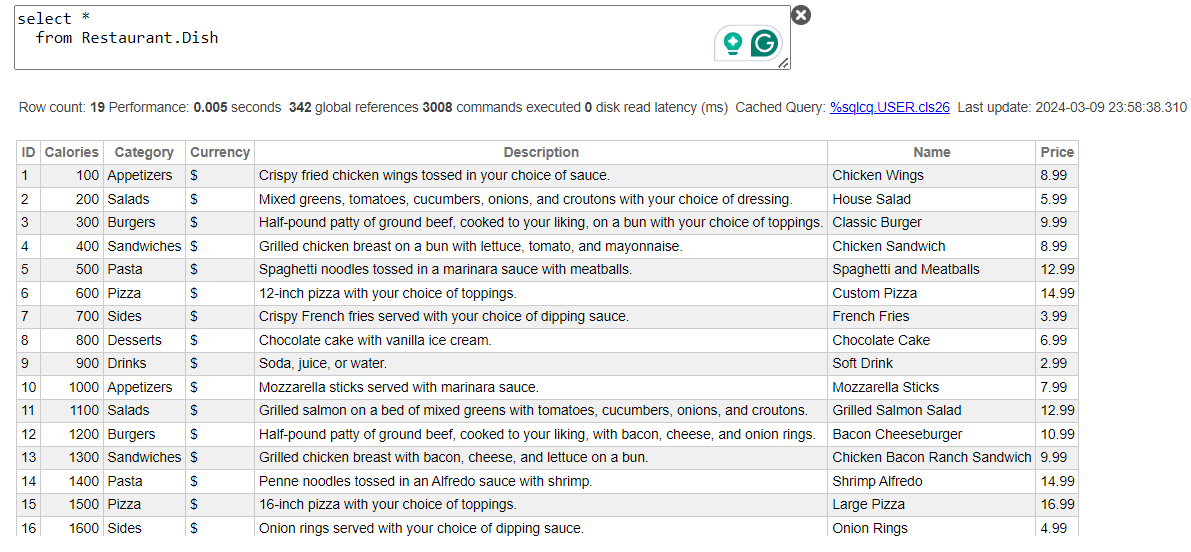
Task: Click the textarea resize handle
Action: [x=783, y=63]
